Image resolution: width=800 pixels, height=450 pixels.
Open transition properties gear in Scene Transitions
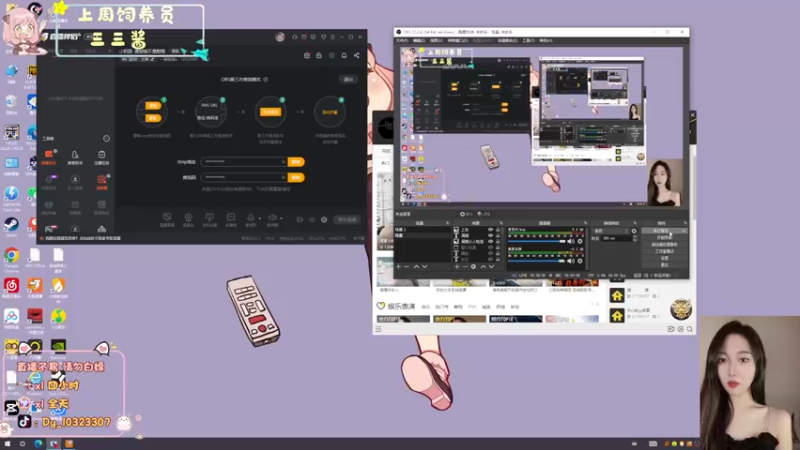click(x=634, y=231)
